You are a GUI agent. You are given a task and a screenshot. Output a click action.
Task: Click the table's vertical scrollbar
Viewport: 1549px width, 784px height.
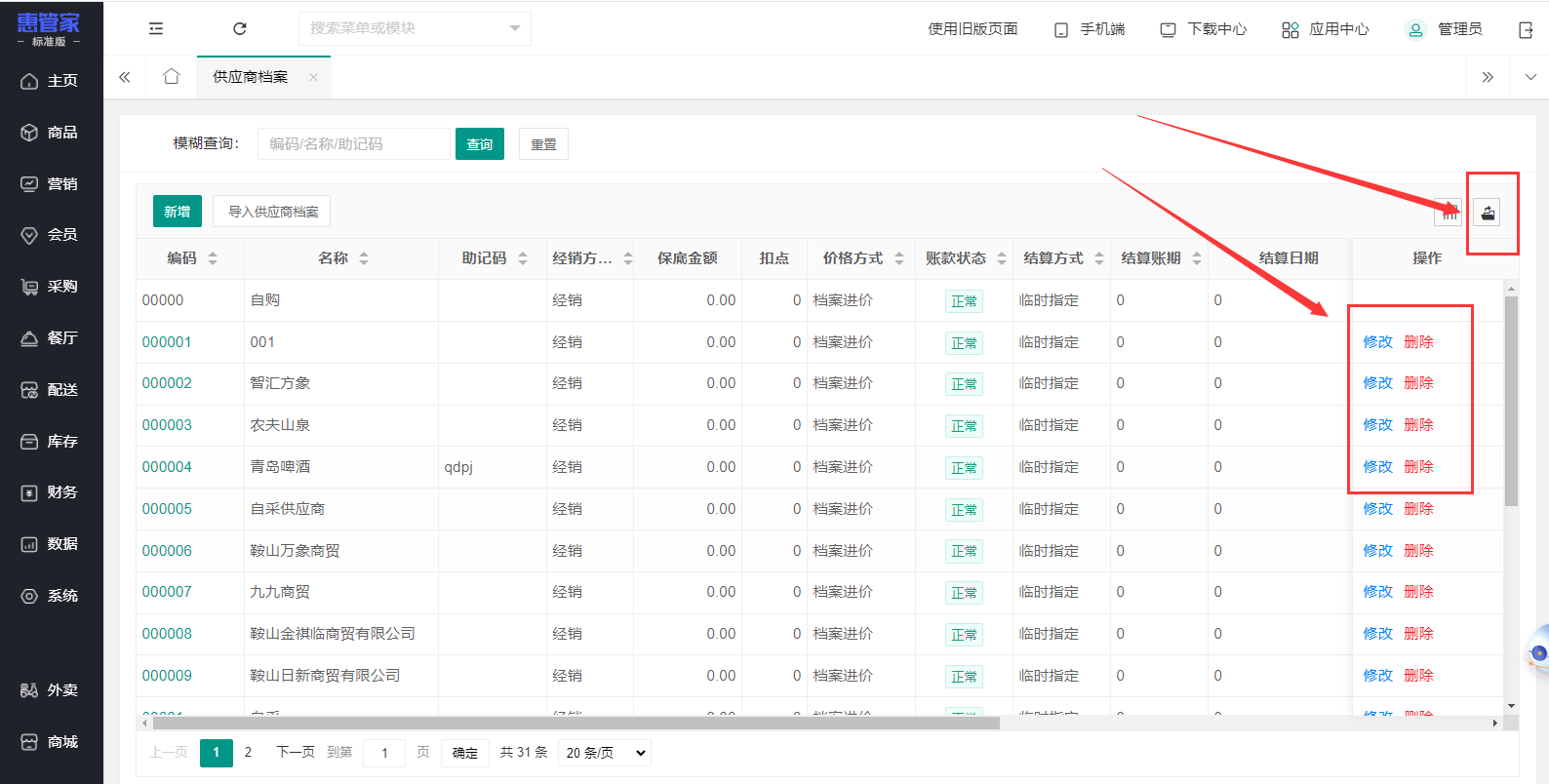(x=1511, y=400)
